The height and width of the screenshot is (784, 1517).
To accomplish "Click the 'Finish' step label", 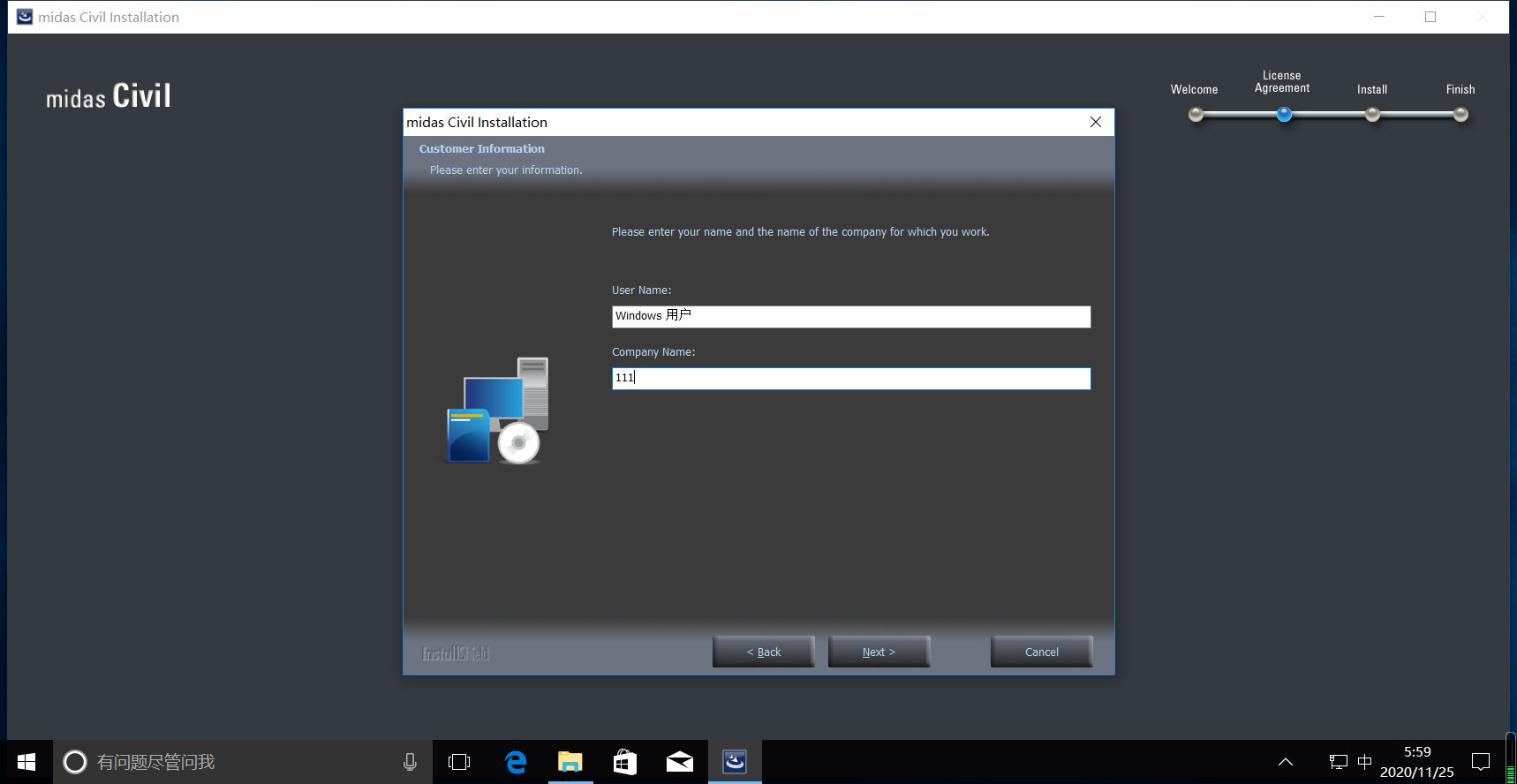I will click(x=1460, y=89).
